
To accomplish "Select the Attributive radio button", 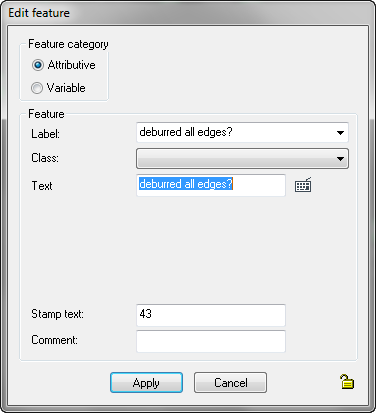I will 38,65.
